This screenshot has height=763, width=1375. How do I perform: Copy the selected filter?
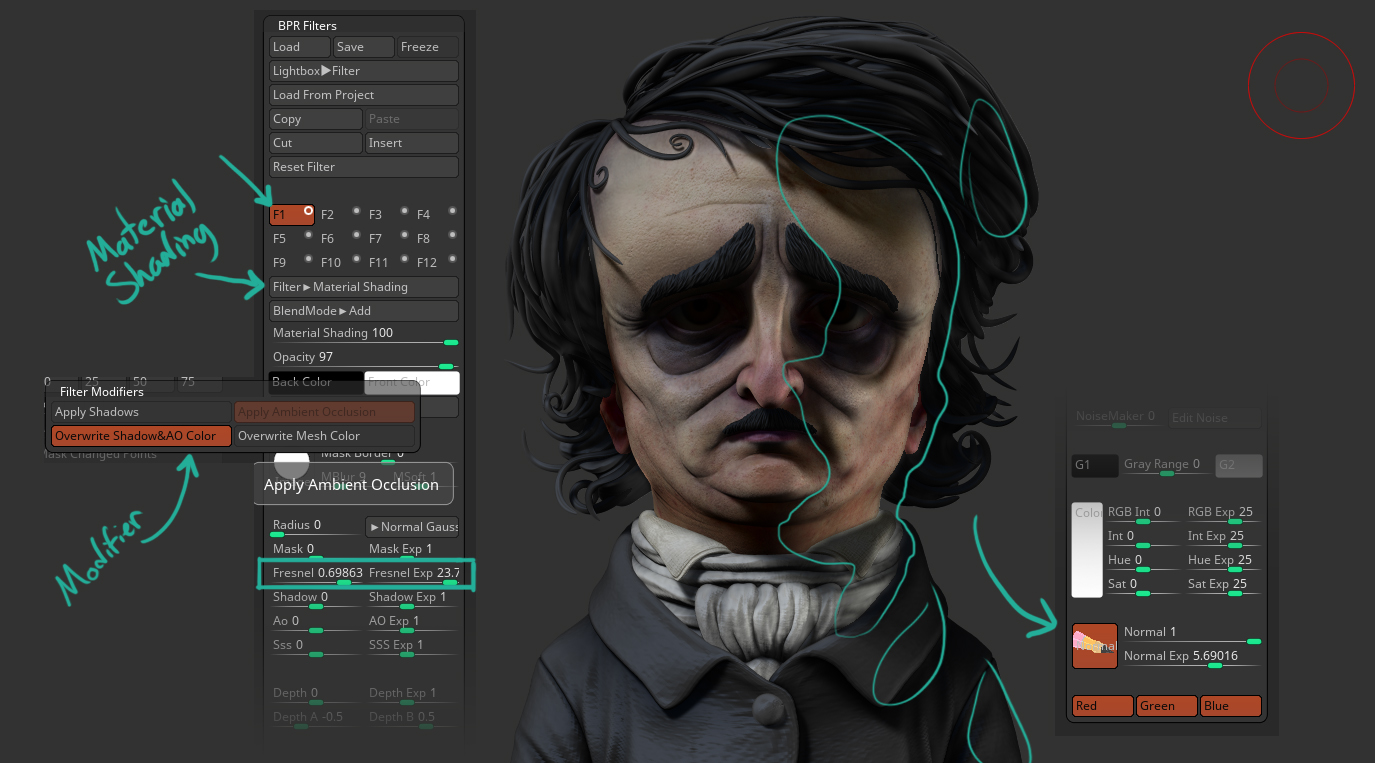[316, 119]
